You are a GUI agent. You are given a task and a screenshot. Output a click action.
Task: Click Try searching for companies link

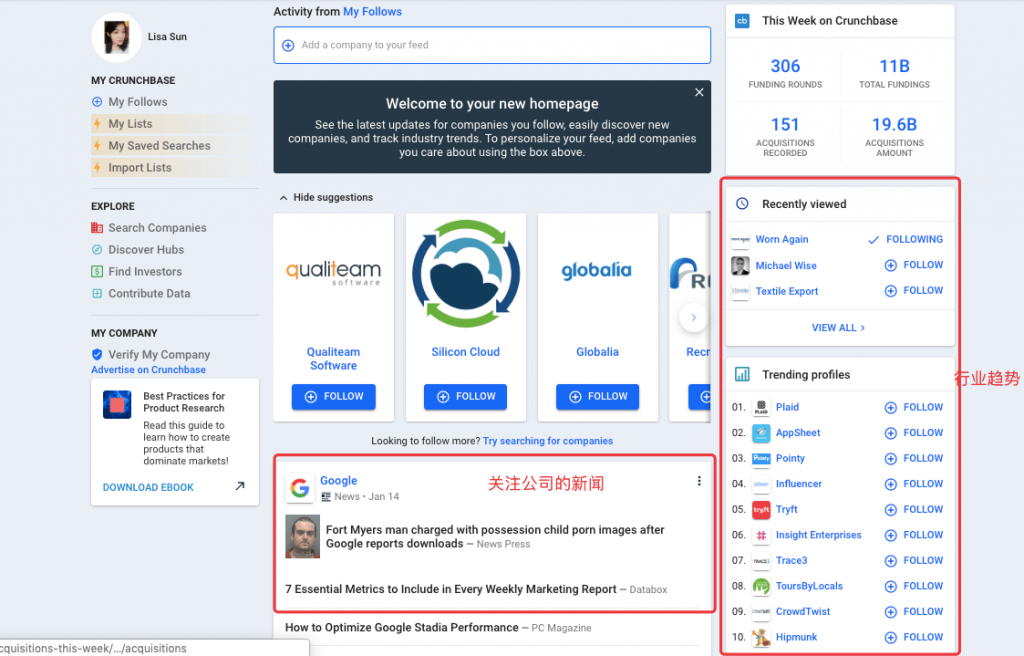(548, 440)
